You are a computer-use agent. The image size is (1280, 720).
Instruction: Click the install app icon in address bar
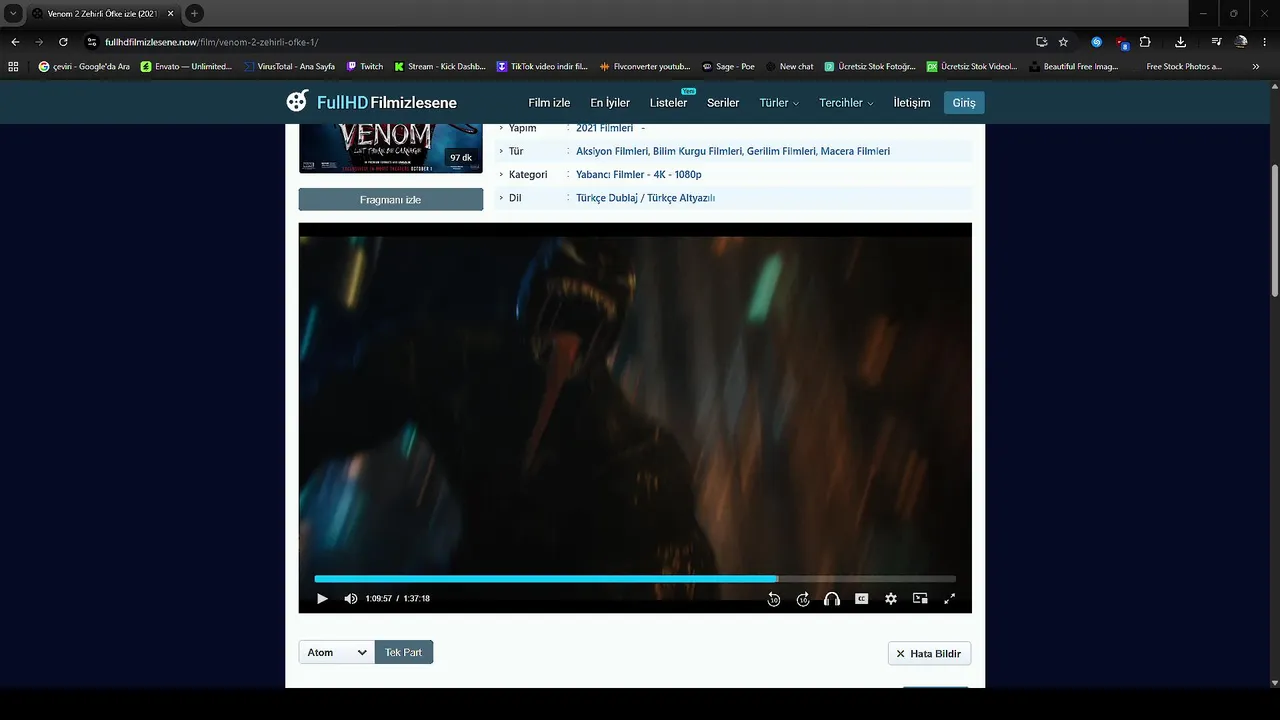coord(1041,42)
